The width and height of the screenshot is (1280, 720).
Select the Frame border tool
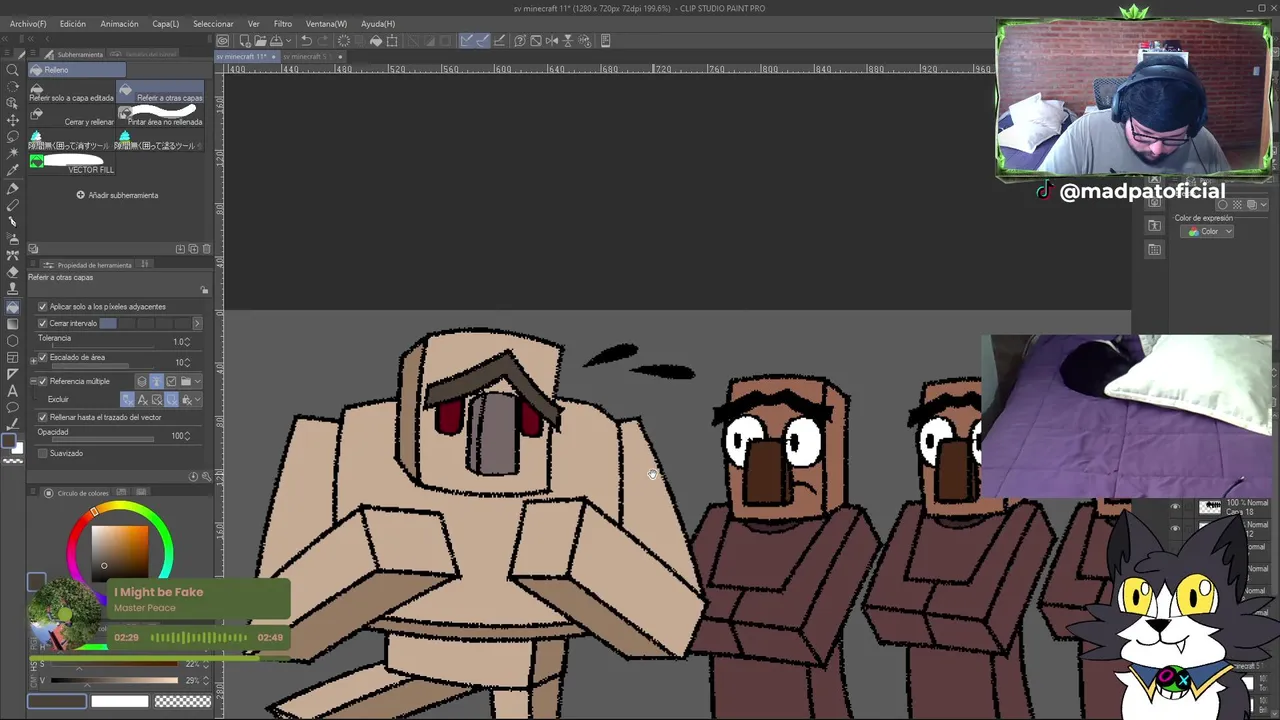point(12,357)
